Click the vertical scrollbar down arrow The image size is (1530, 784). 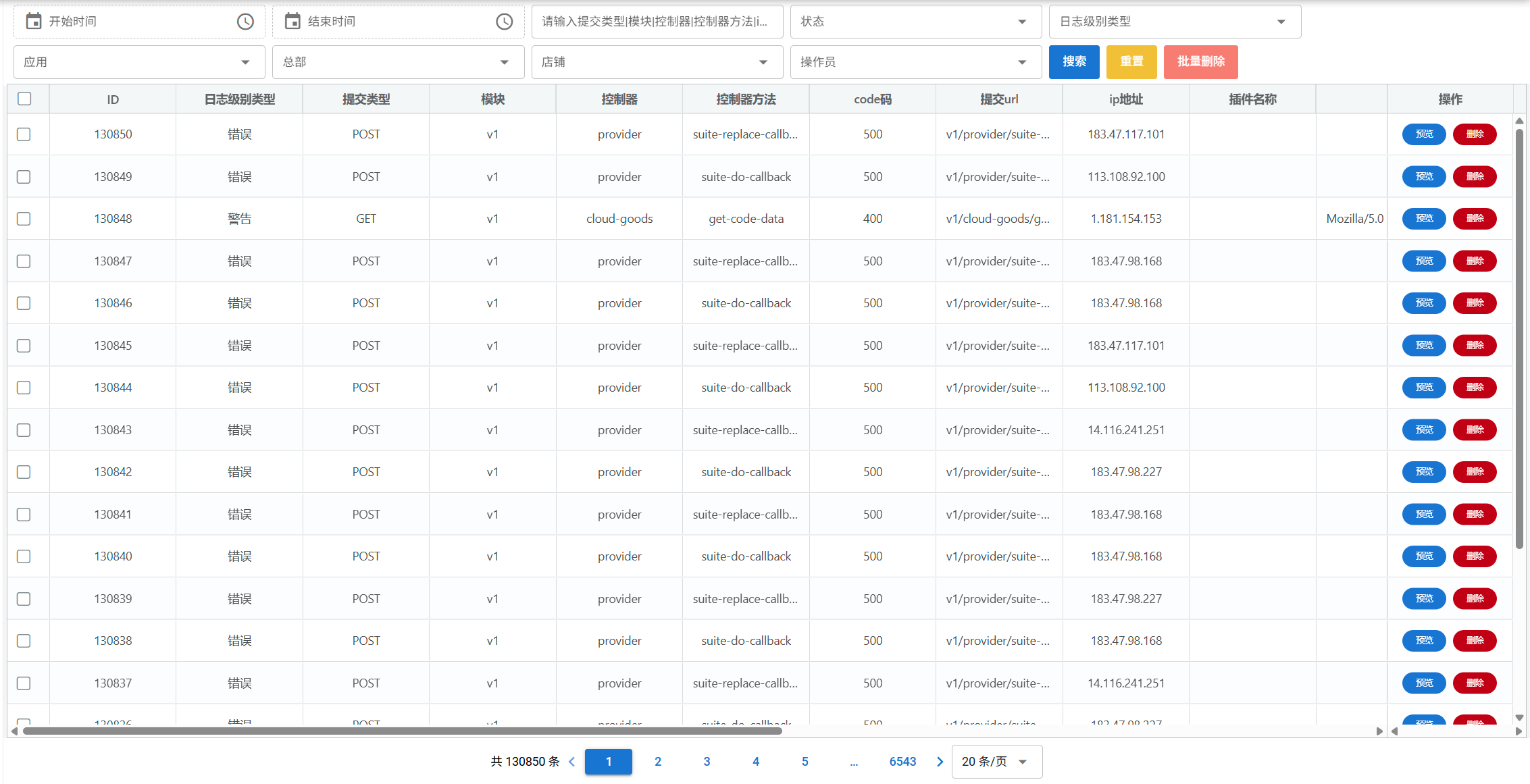pos(1519,718)
